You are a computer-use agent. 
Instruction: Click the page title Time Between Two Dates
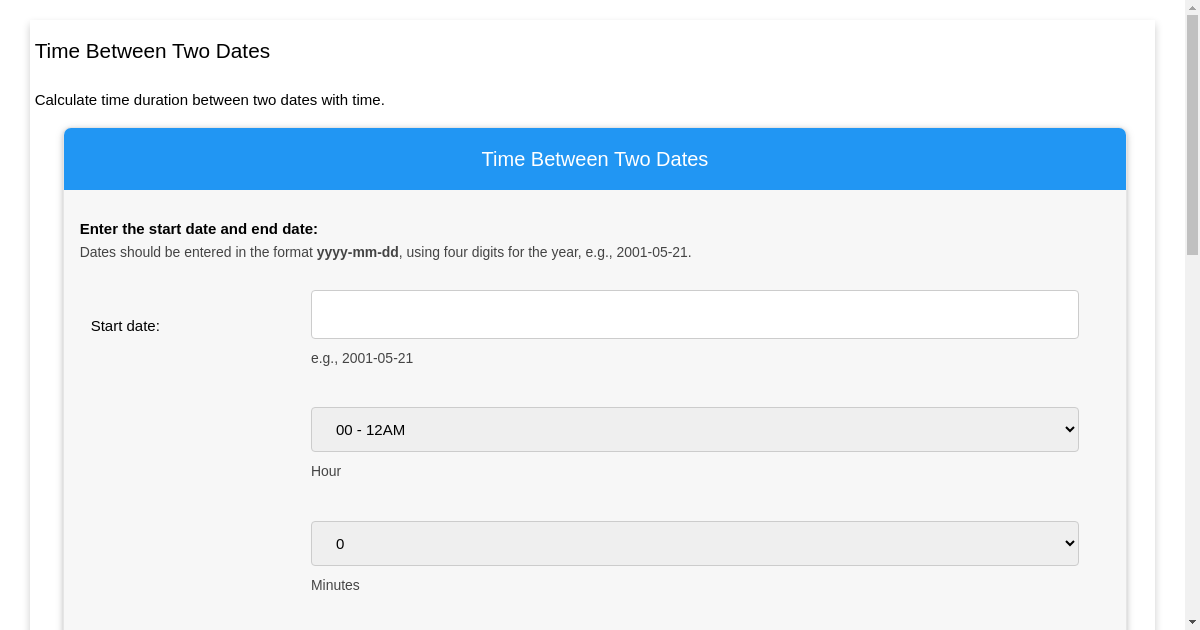point(152,51)
